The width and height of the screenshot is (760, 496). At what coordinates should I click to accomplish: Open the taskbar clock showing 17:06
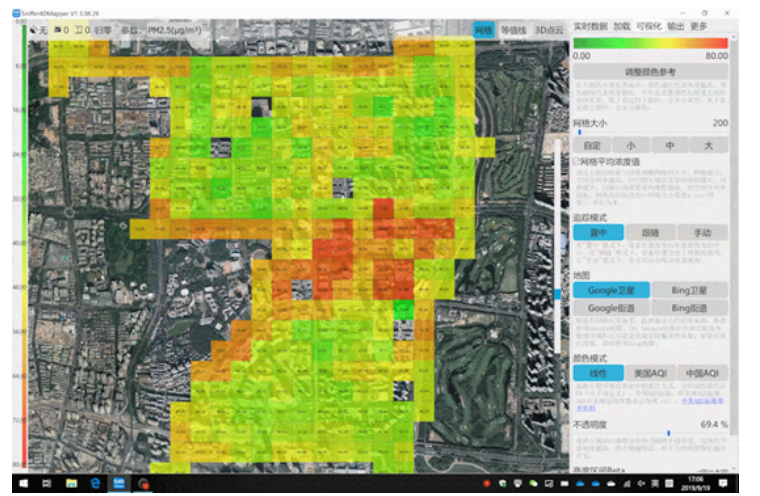696,483
